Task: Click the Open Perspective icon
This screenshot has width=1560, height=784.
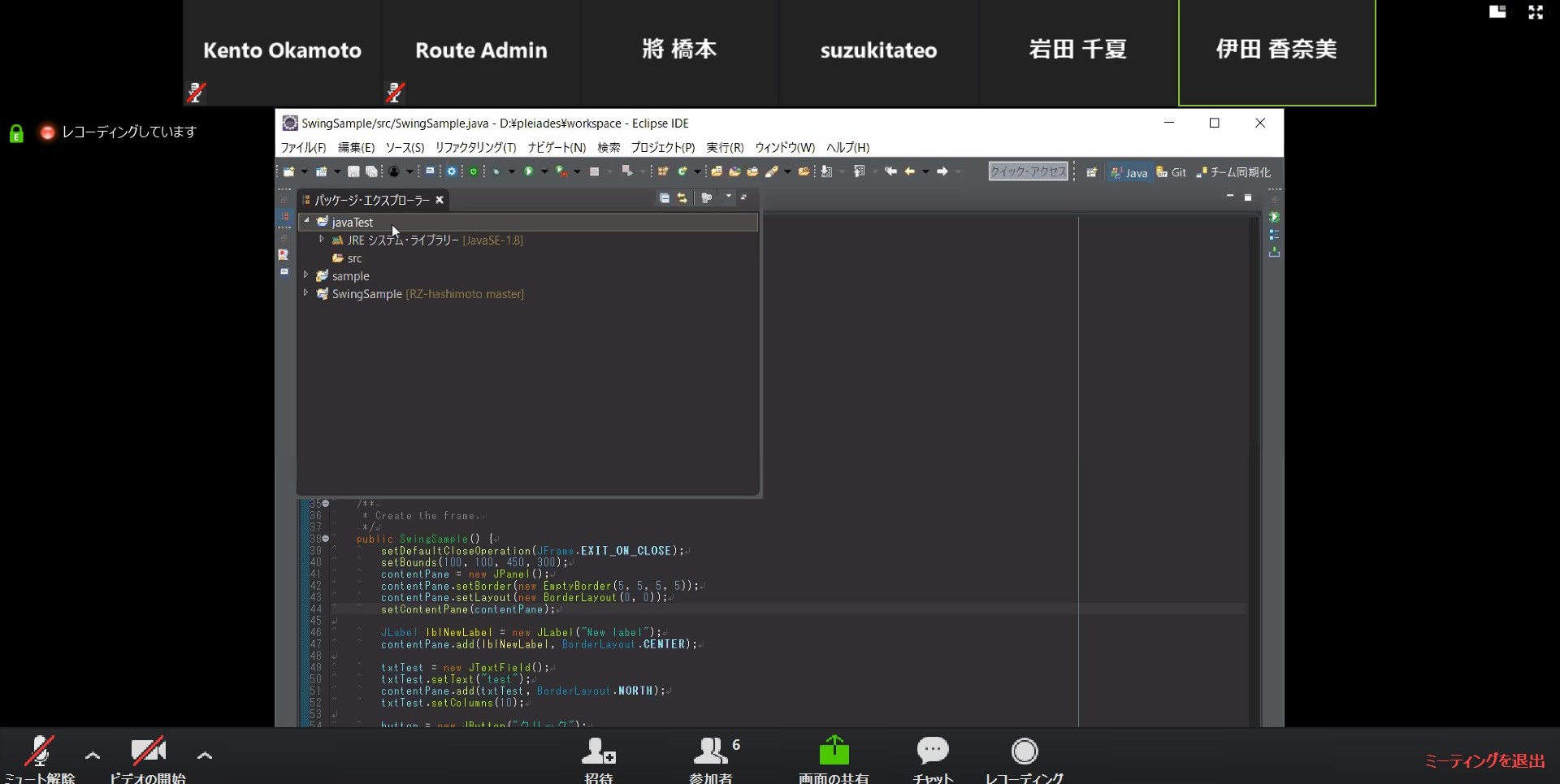Action: coord(1092,172)
